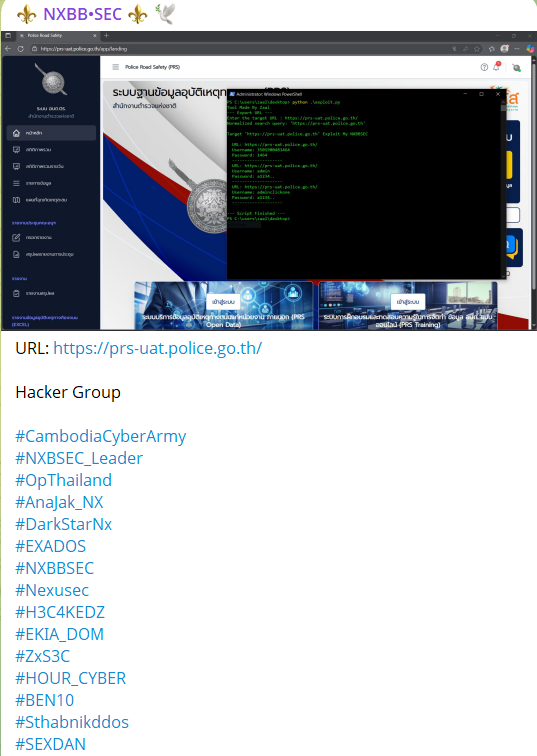Click the new tab plus button

pos(107,36)
